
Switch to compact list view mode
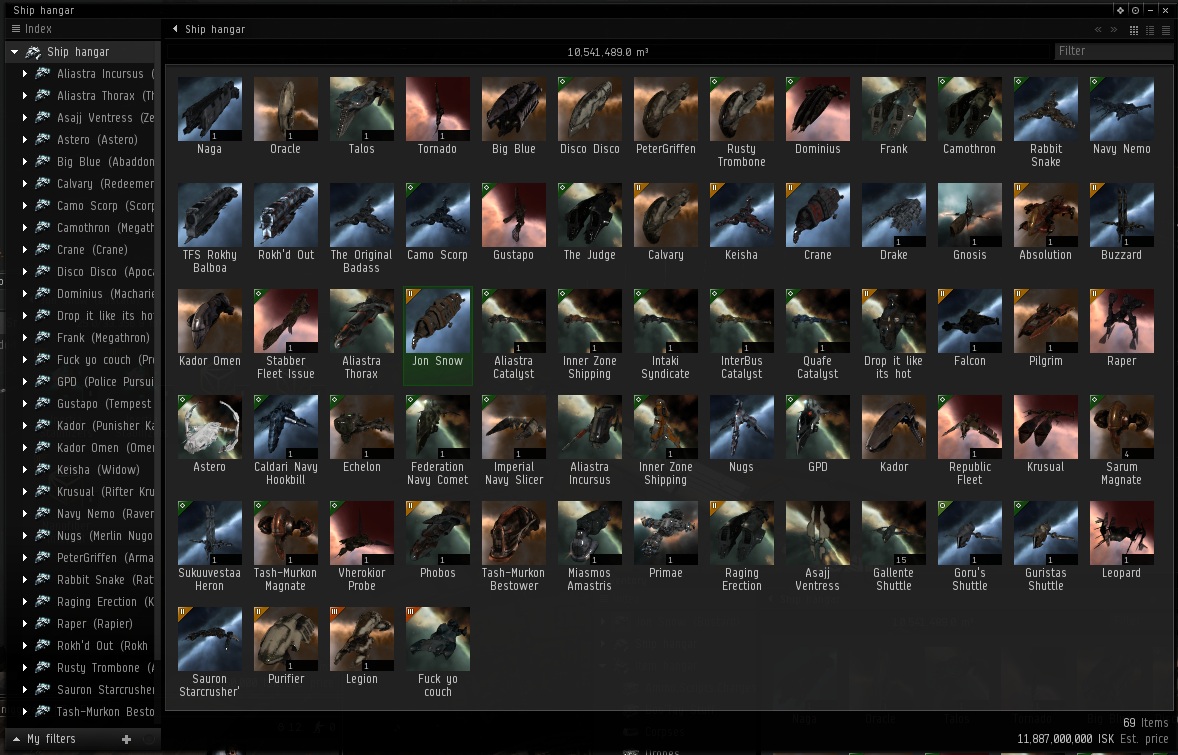pyautogui.click(x=1166, y=30)
